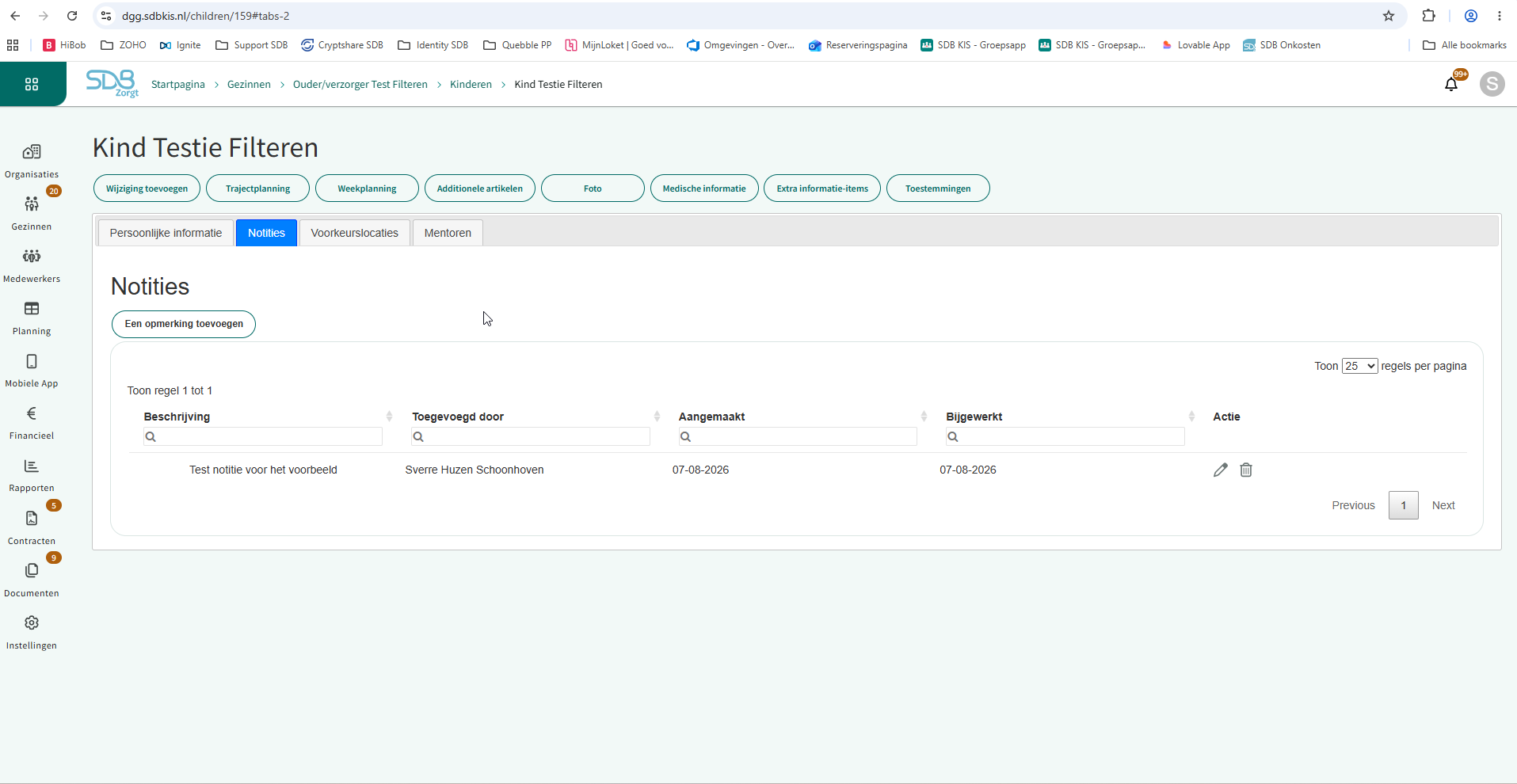Open Ouder/verzorger Test Filteren breadcrumb
This screenshot has height=784, width=1517.
coord(360,84)
